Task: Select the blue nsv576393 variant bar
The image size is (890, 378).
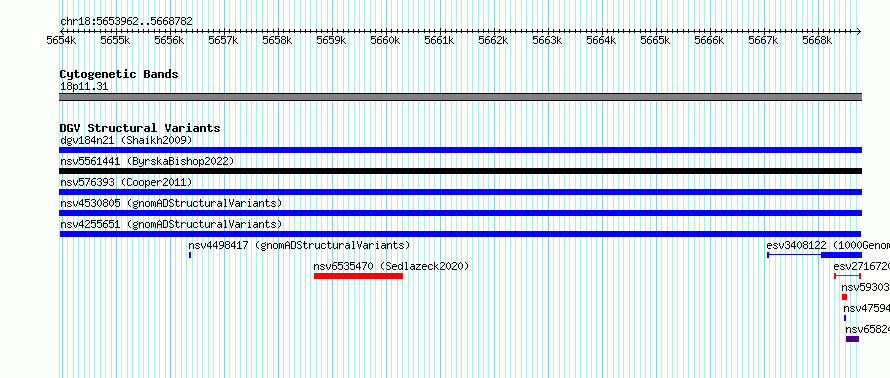Action: pyautogui.click(x=460, y=192)
